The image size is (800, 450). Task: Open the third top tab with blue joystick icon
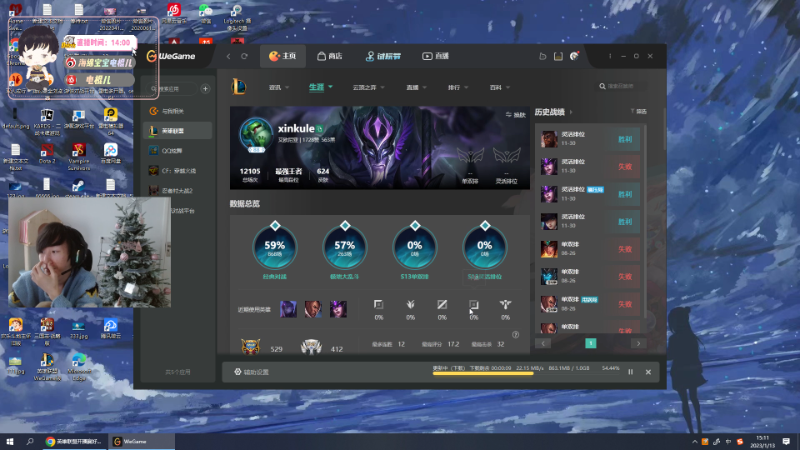coord(383,56)
